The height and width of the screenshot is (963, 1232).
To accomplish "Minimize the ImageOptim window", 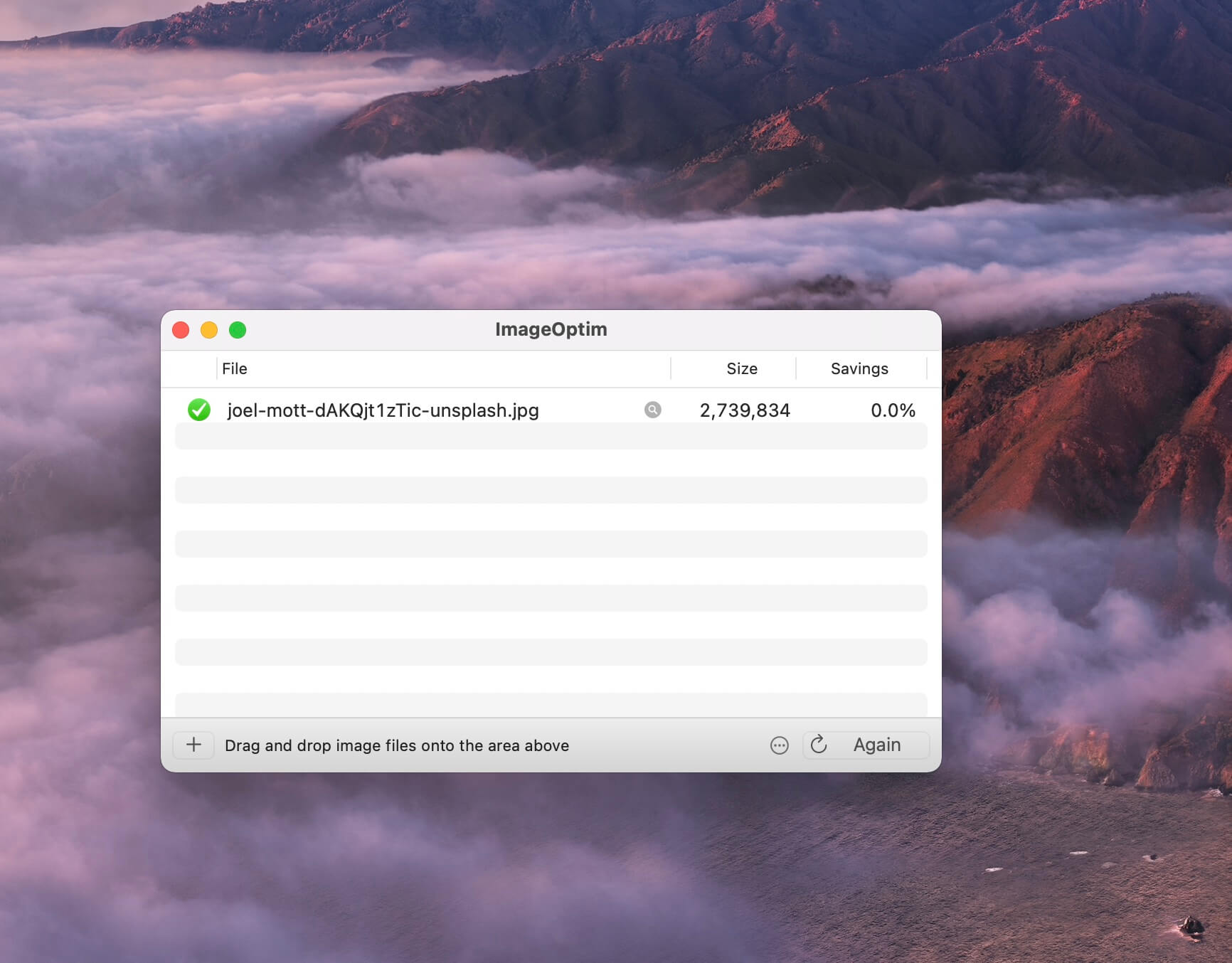I will [209, 330].
